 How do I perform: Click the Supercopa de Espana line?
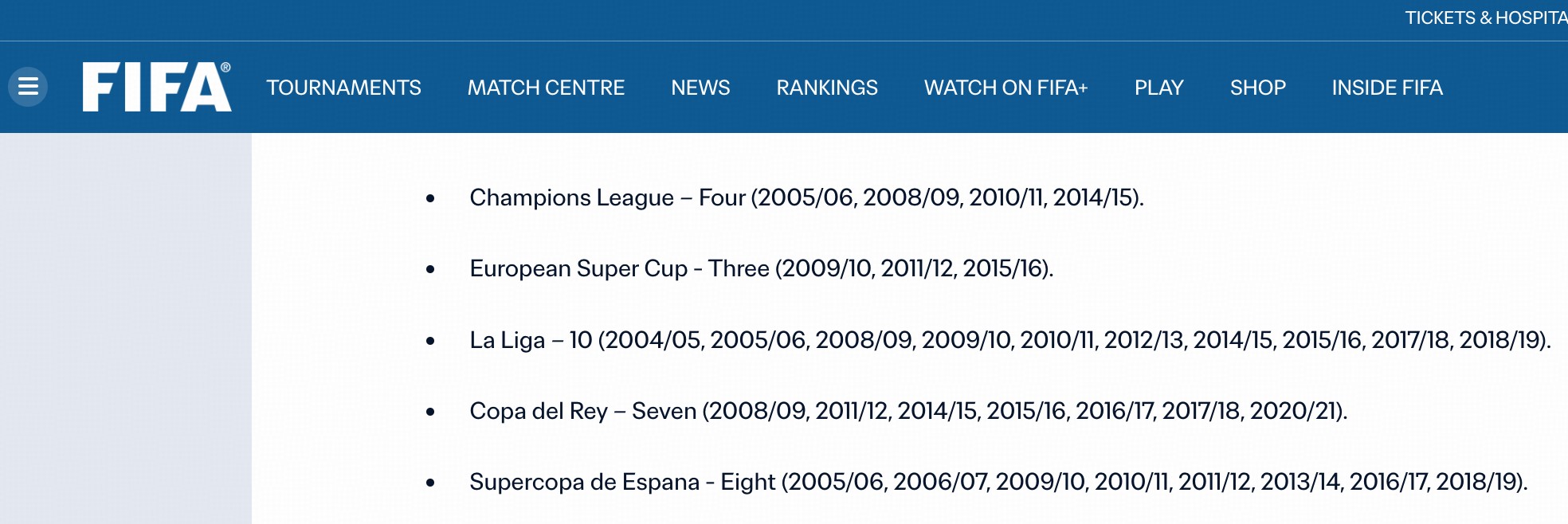click(x=998, y=482)
